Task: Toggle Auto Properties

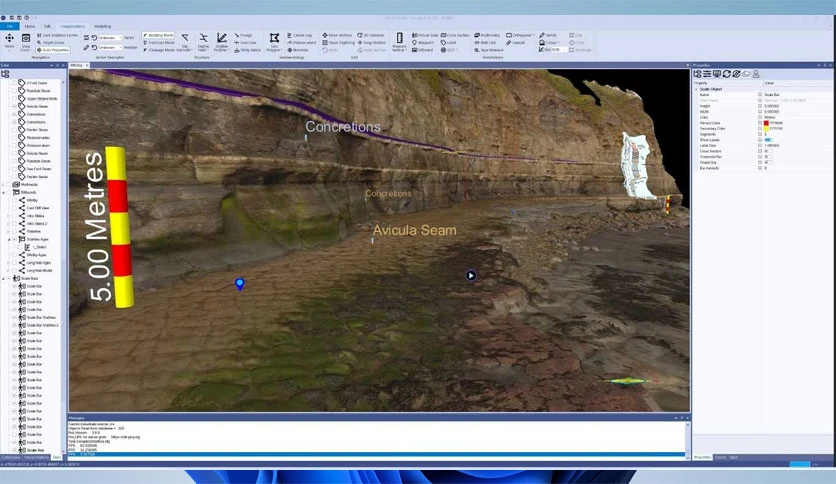Action: [53, 50]
